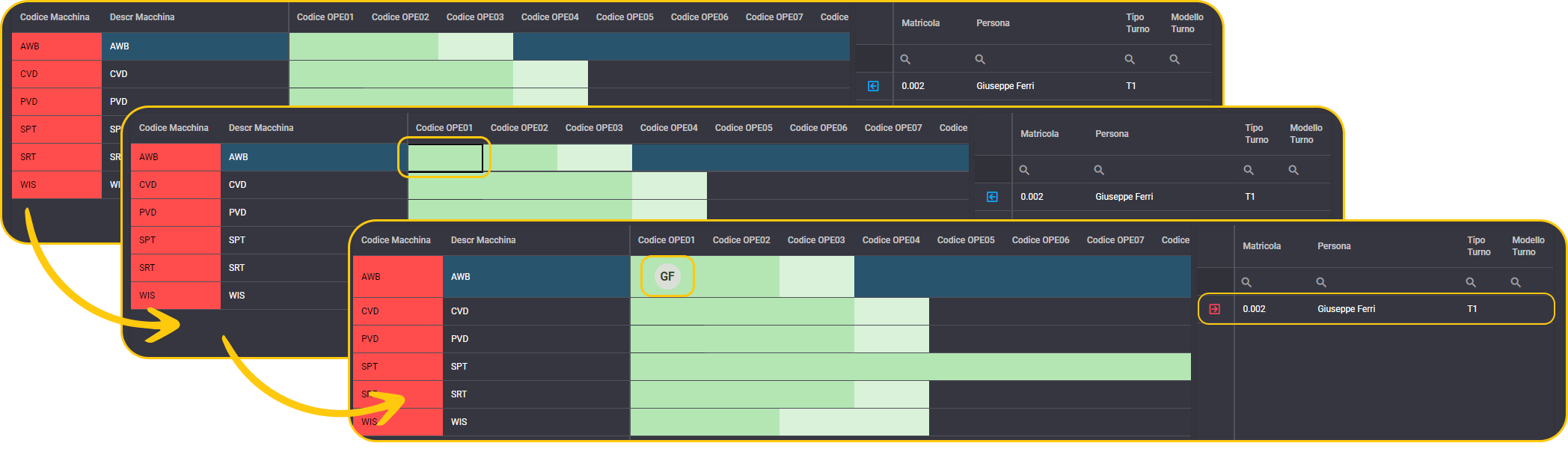Click the Codice OPE04 column header in middle panel

tap(669, 128)
